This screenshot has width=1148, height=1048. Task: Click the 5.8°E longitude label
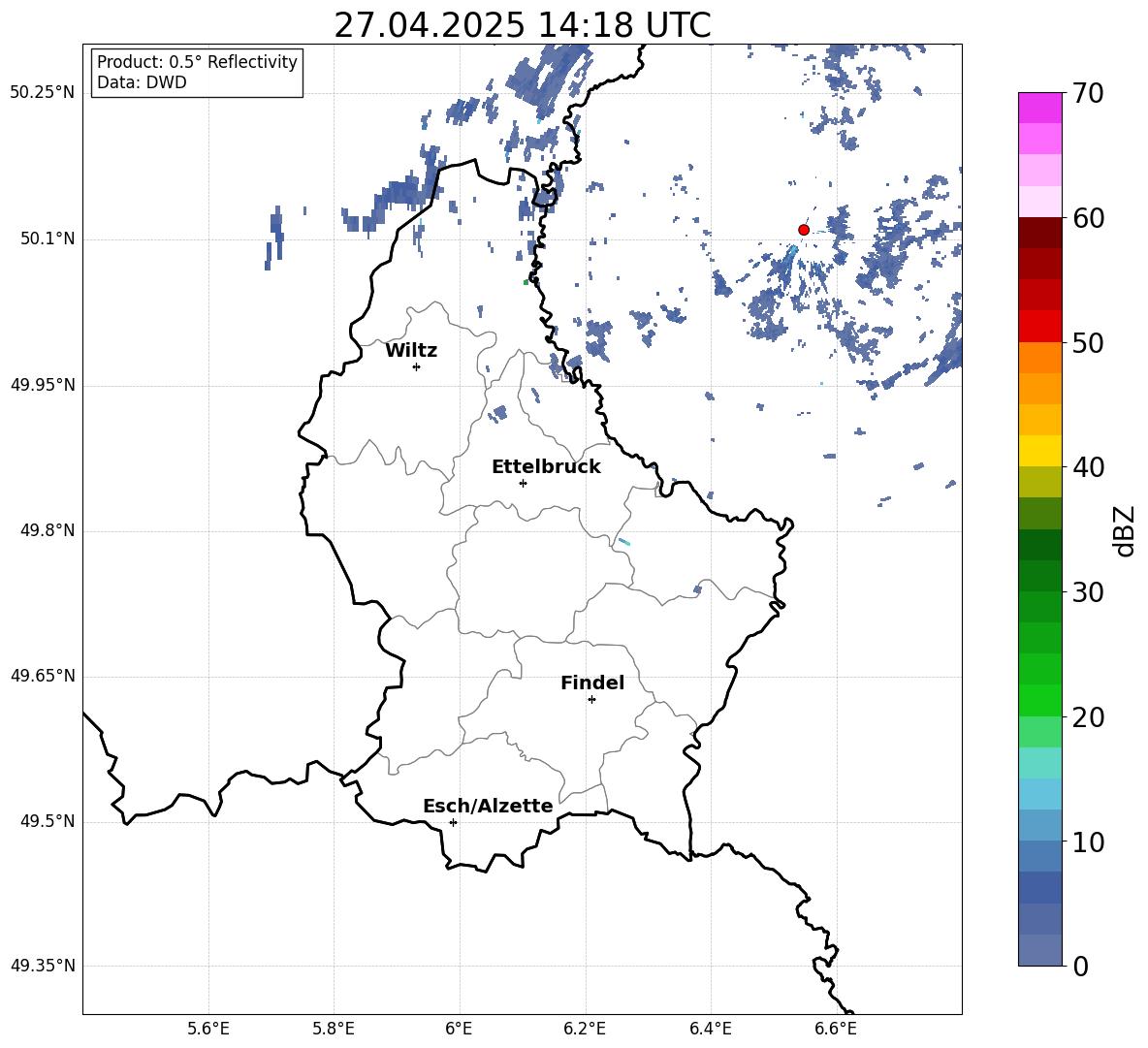(x=334, y=1029)
